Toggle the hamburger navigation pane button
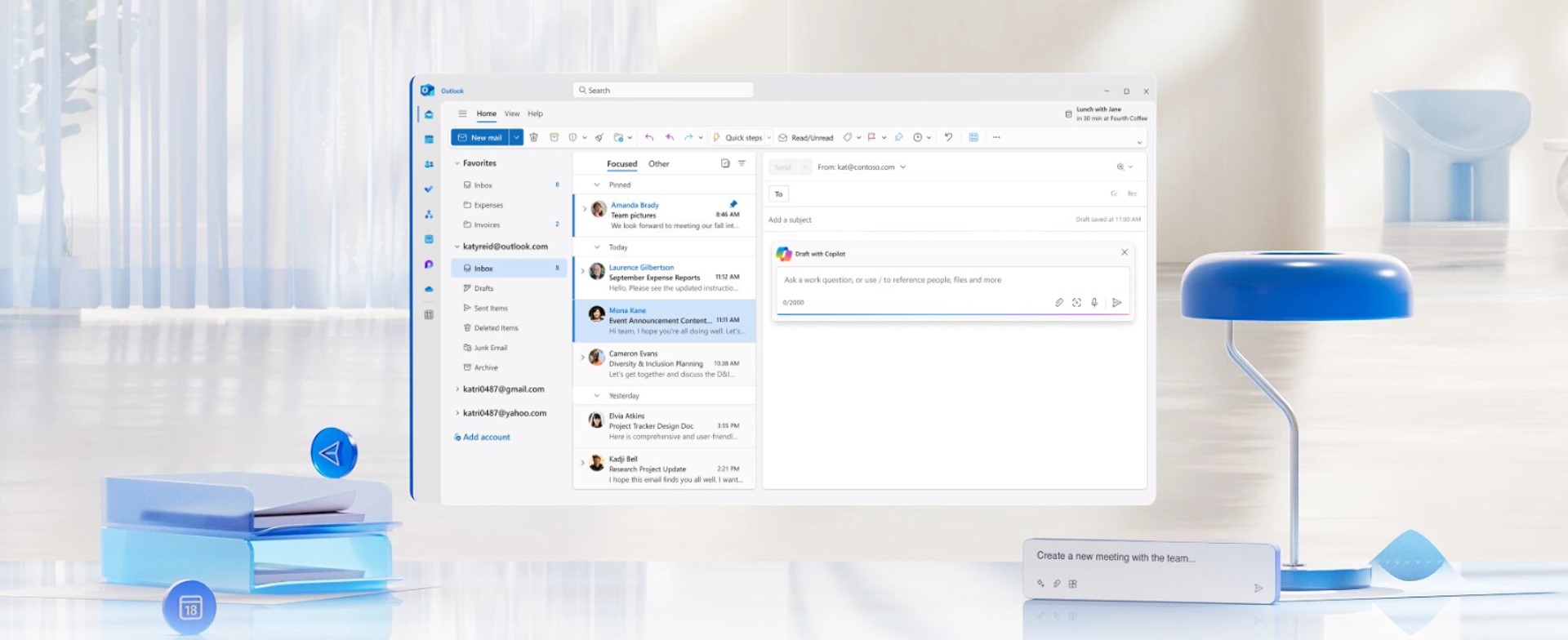 (462, 113)
